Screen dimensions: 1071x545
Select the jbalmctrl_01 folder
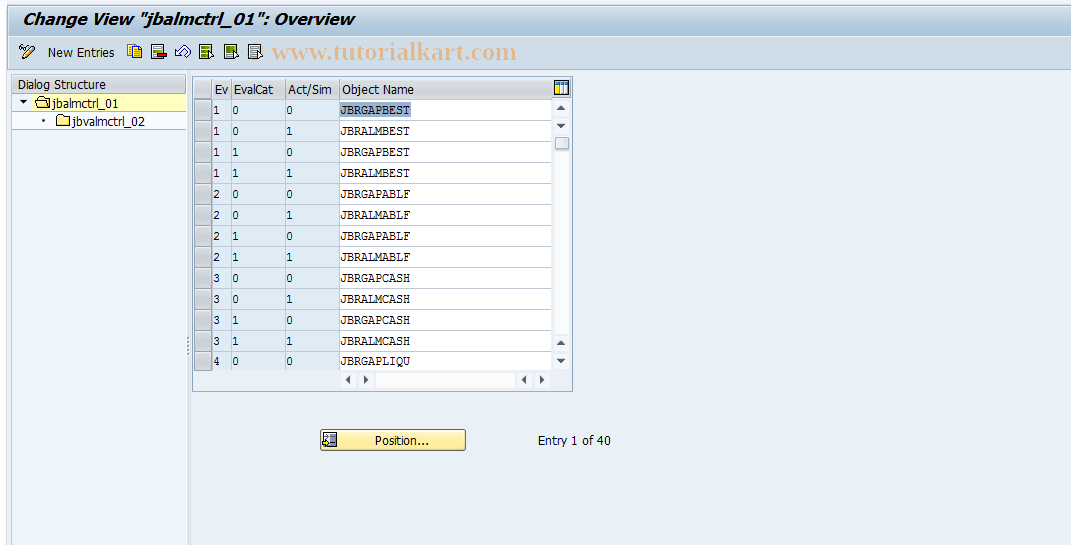76,103
